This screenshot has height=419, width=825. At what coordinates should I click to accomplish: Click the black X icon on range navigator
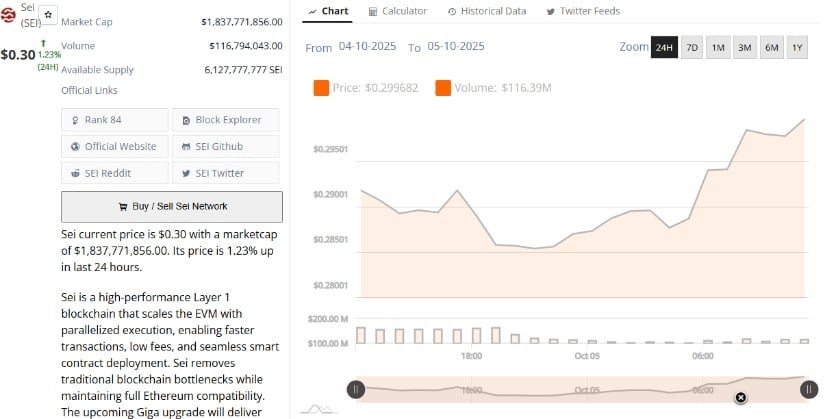[x=740, y=397]
